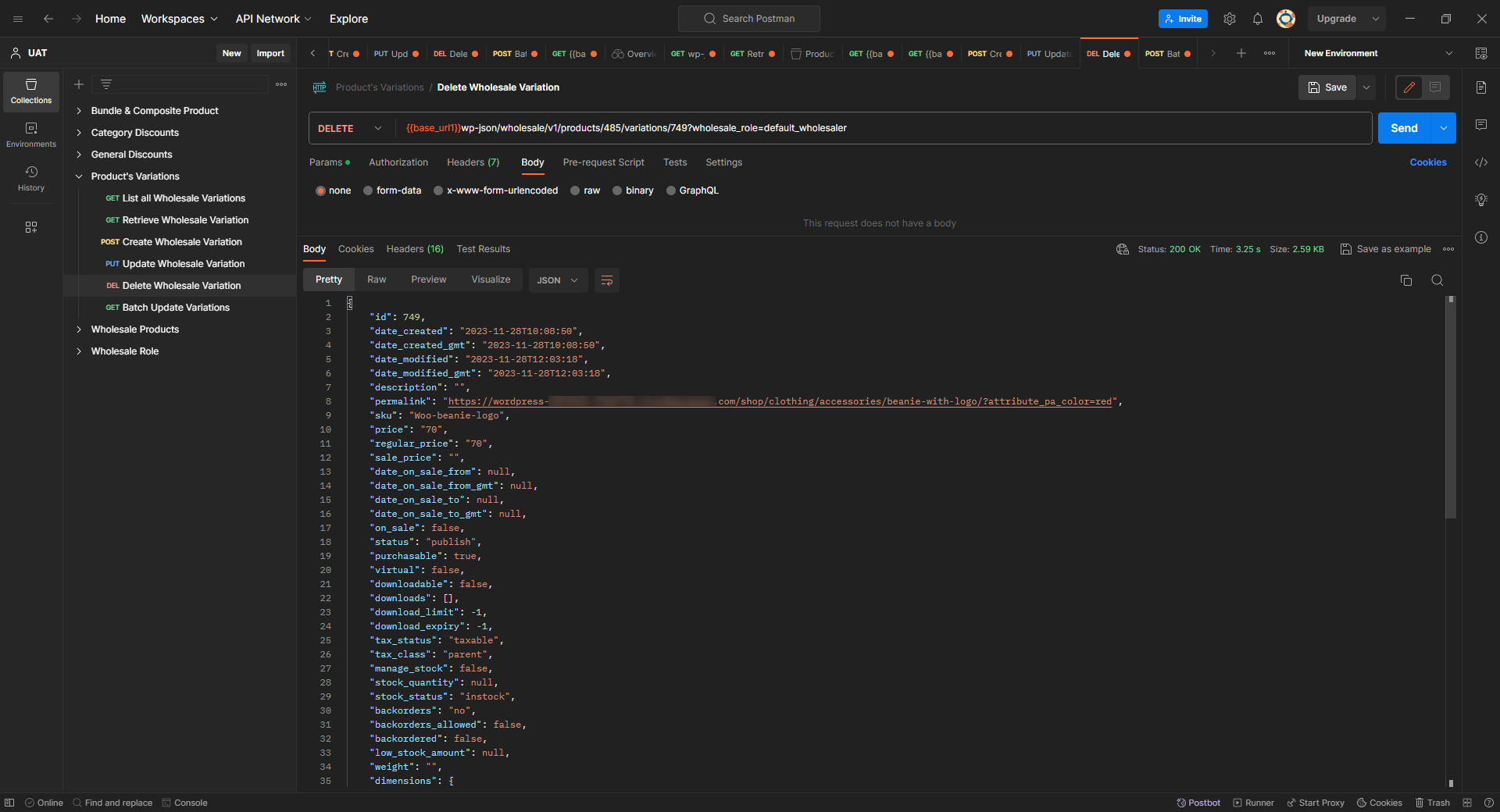
Task: Open settings gear icon in header
Action: (1230, 19)
